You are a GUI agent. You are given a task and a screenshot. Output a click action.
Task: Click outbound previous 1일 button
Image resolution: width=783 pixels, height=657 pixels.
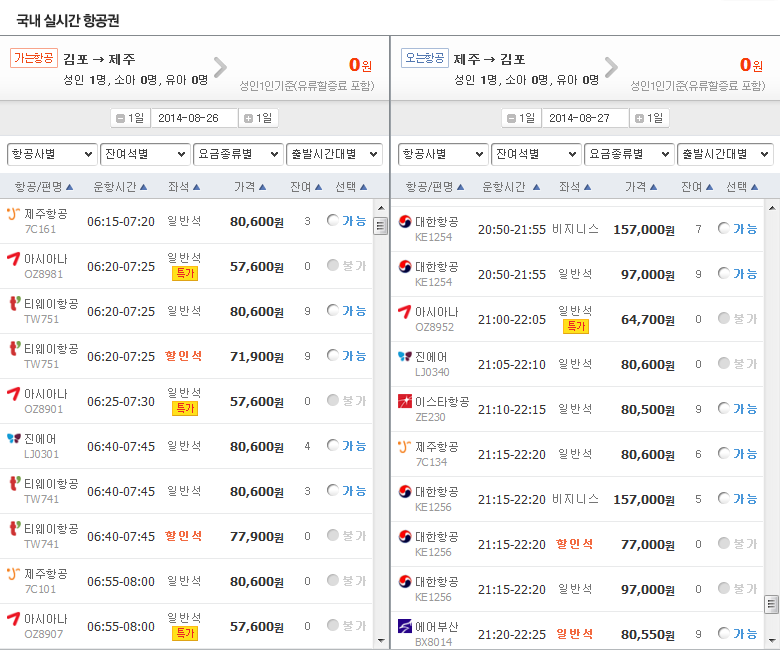[130, 119]
